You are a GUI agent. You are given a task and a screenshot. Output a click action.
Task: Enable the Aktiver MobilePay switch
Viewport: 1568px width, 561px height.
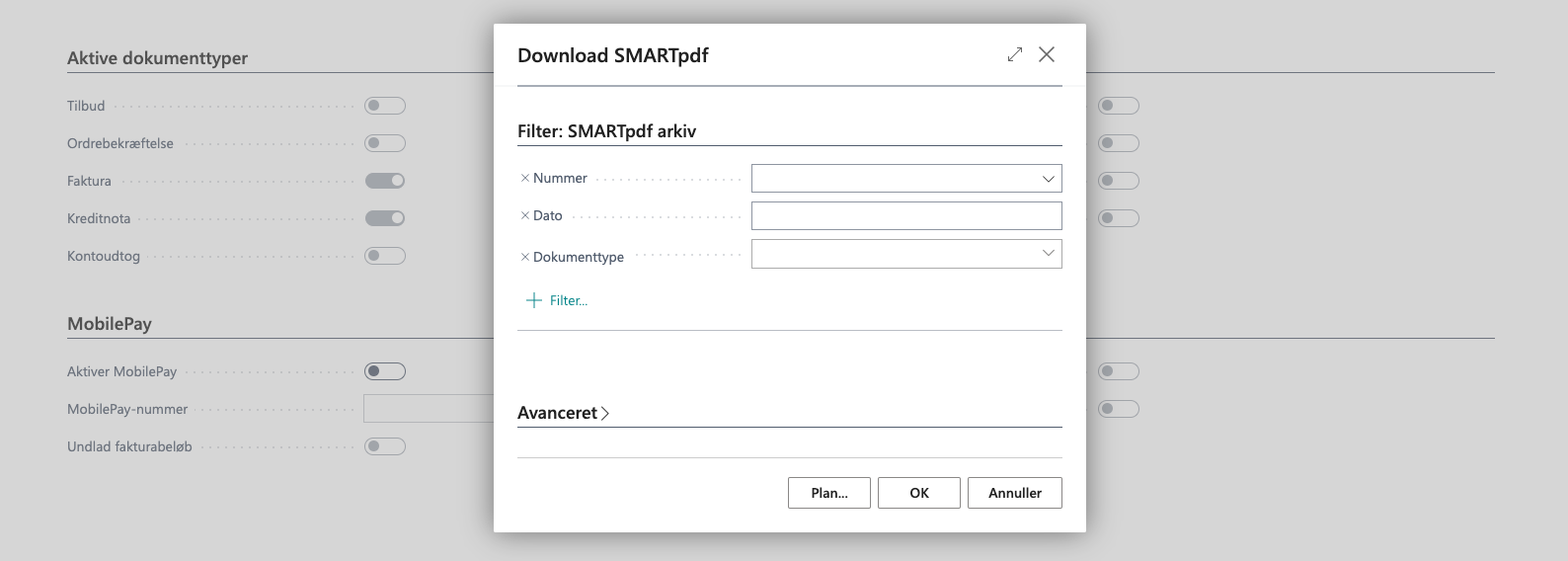385,371
